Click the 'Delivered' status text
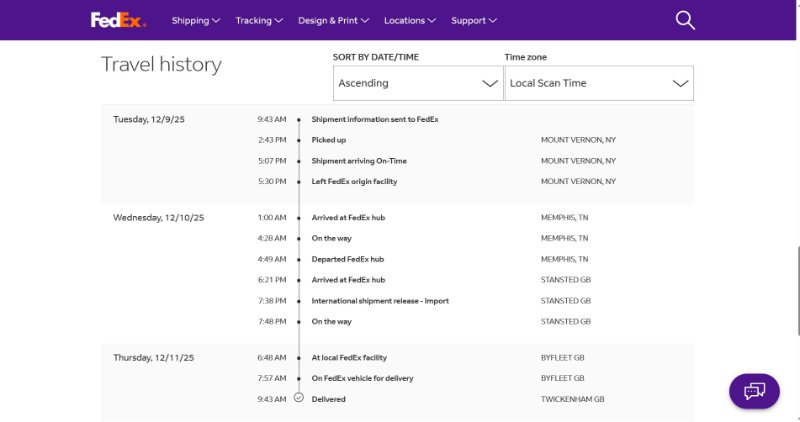800x422 pixels. 329,399
